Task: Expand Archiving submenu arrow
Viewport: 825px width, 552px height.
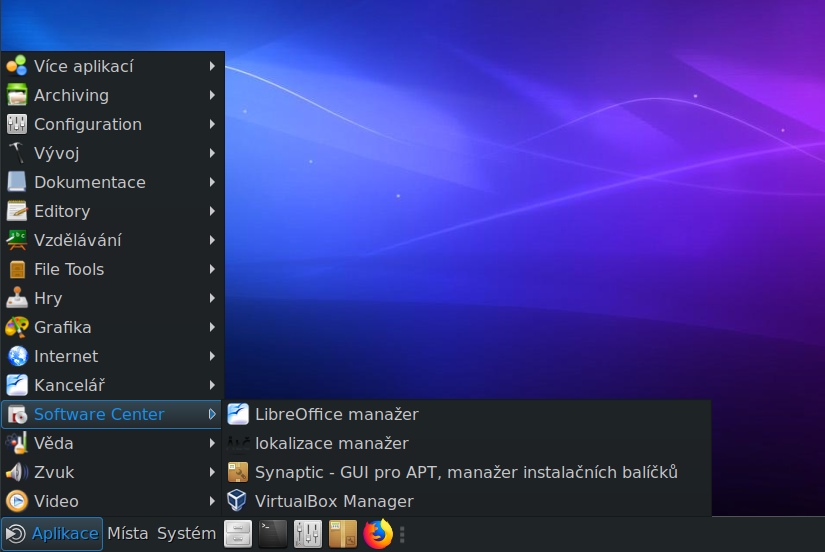Action: [212, 95]
